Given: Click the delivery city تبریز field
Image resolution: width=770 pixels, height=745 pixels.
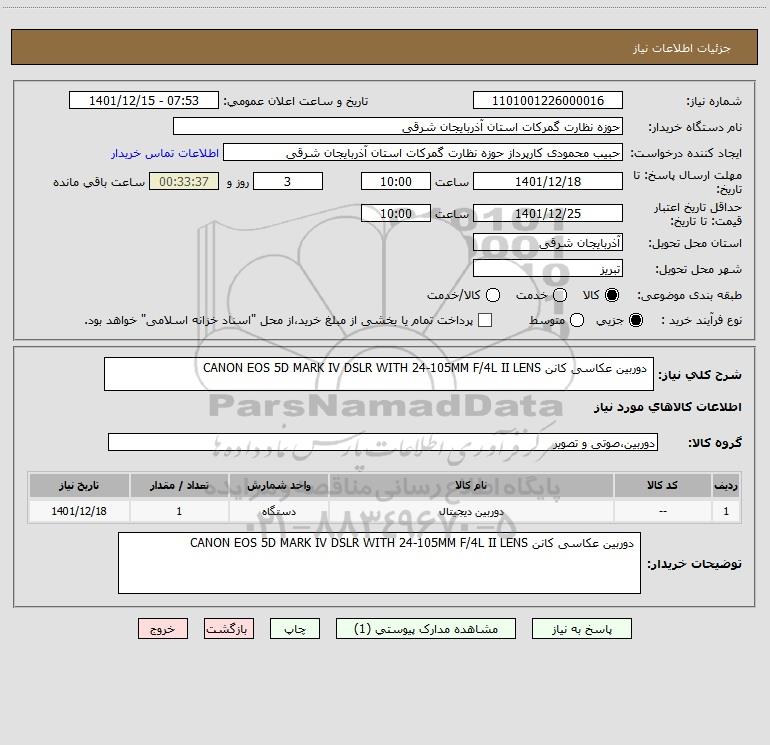Looking at the screenshot, I should 548,269.
